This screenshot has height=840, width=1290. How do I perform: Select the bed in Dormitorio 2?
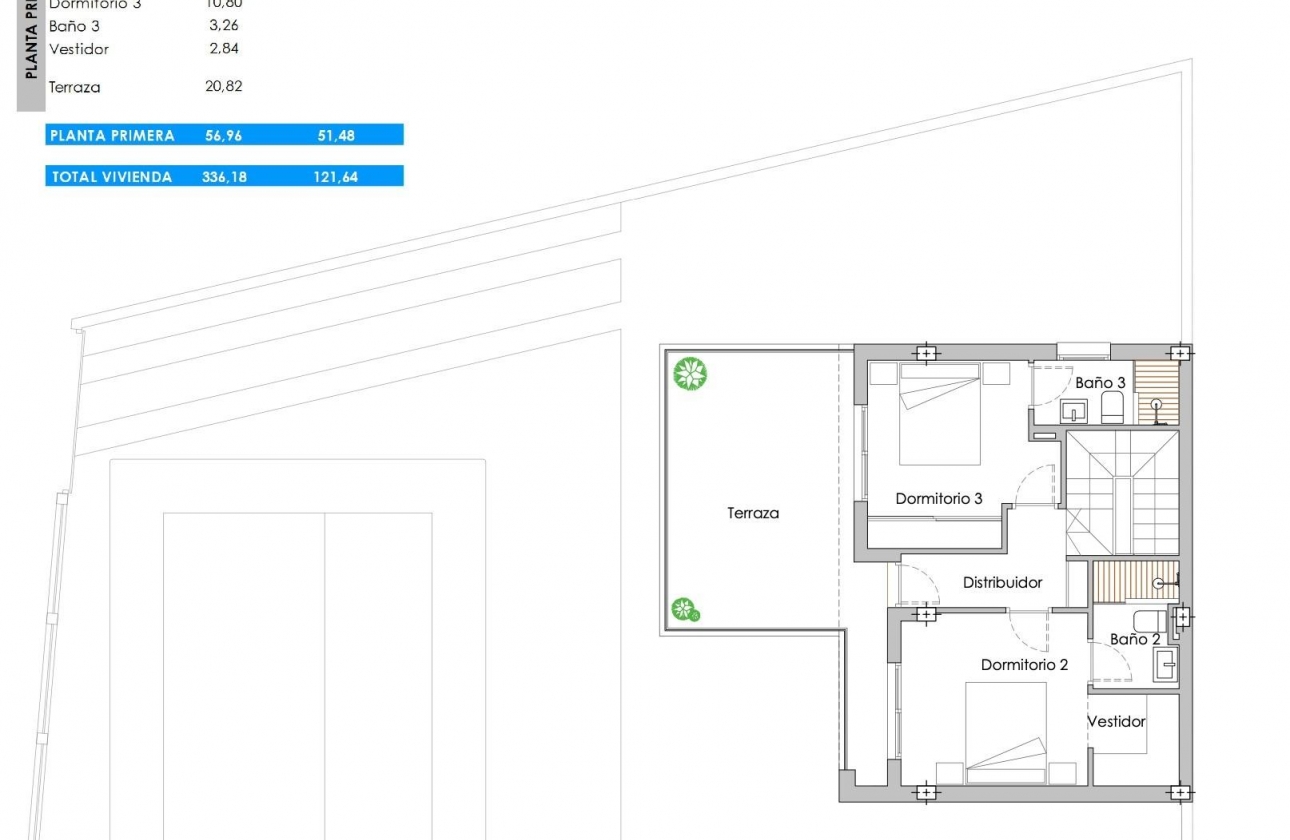1006,733
